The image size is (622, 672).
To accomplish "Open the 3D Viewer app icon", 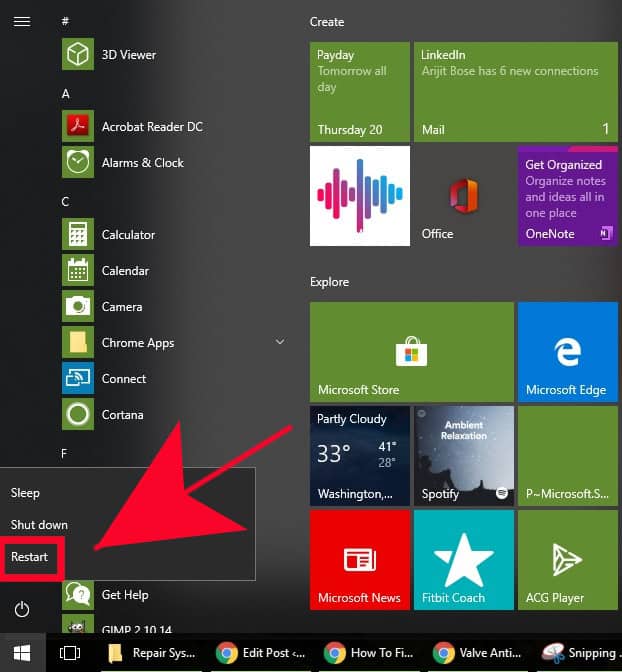I will pos(78,54).
